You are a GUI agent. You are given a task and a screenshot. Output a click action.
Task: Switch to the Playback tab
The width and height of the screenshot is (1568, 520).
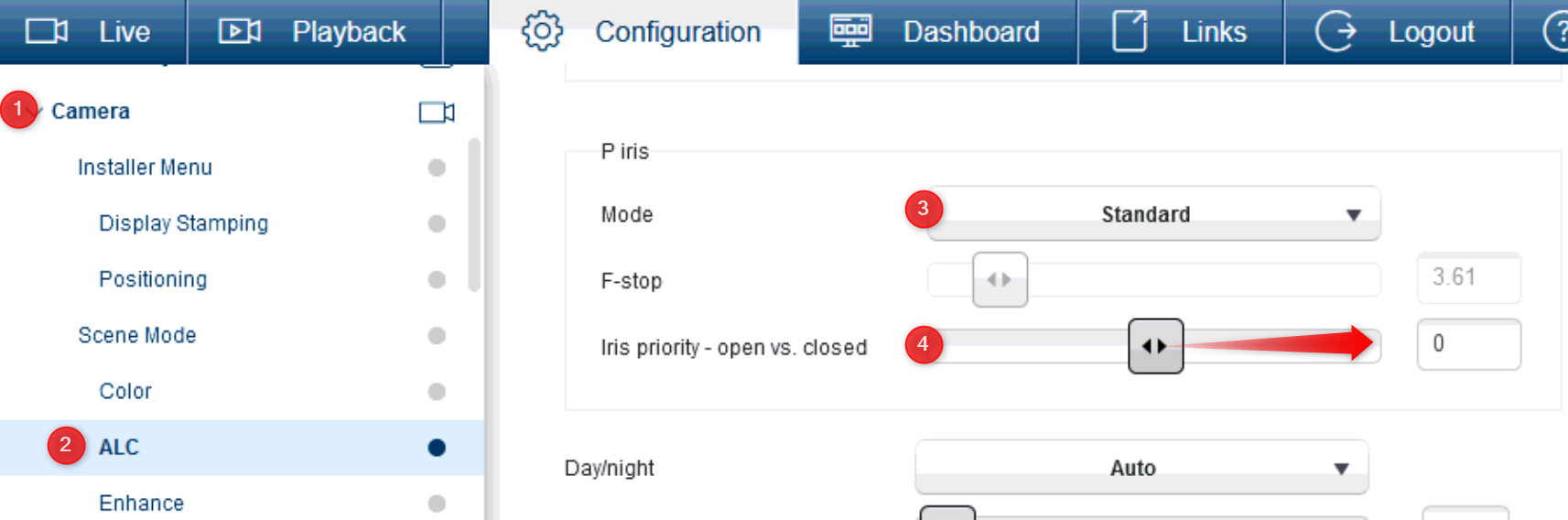(x=348, y=32)
